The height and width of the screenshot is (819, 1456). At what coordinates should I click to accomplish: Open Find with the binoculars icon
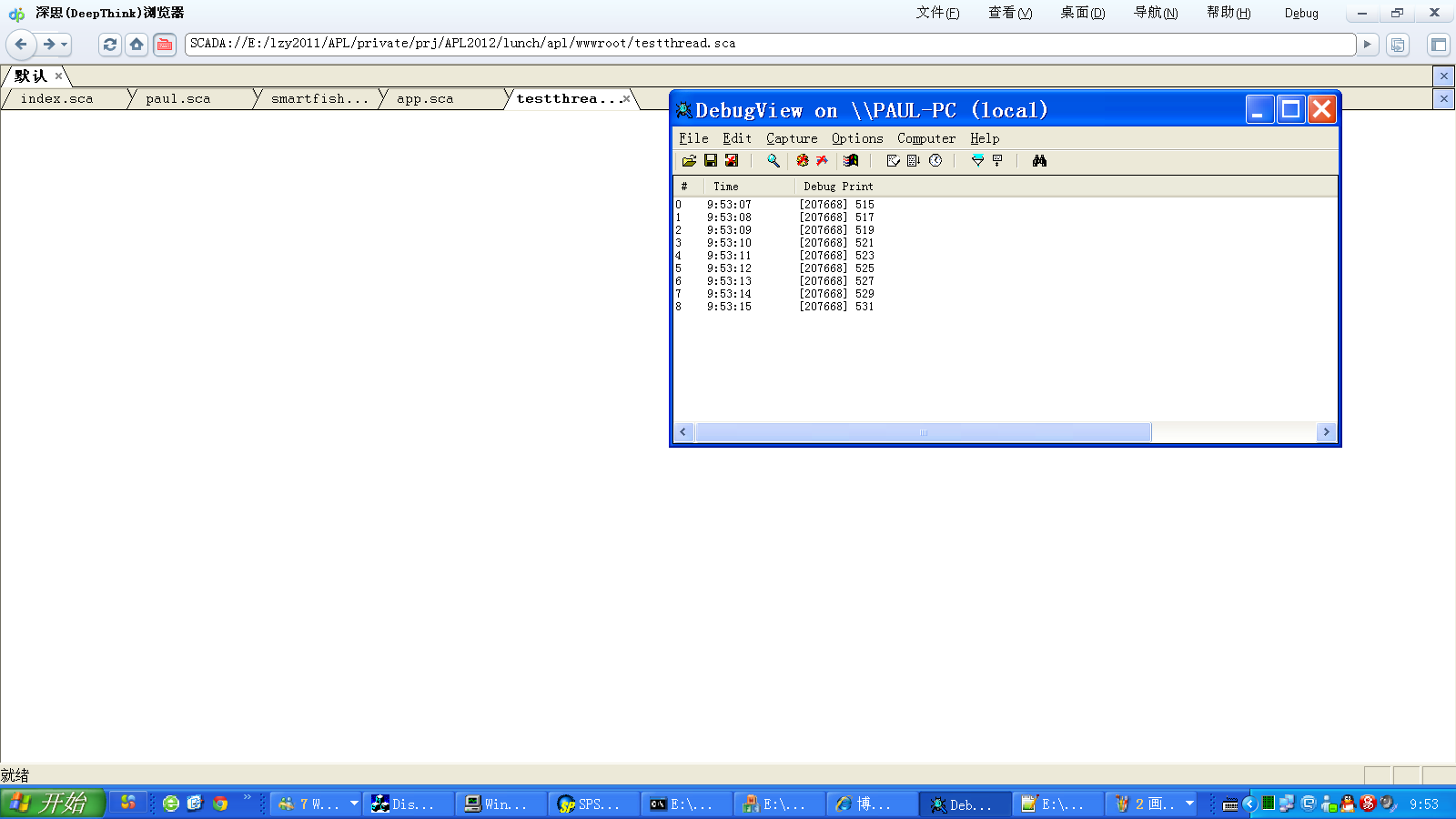pos(1039,161)
